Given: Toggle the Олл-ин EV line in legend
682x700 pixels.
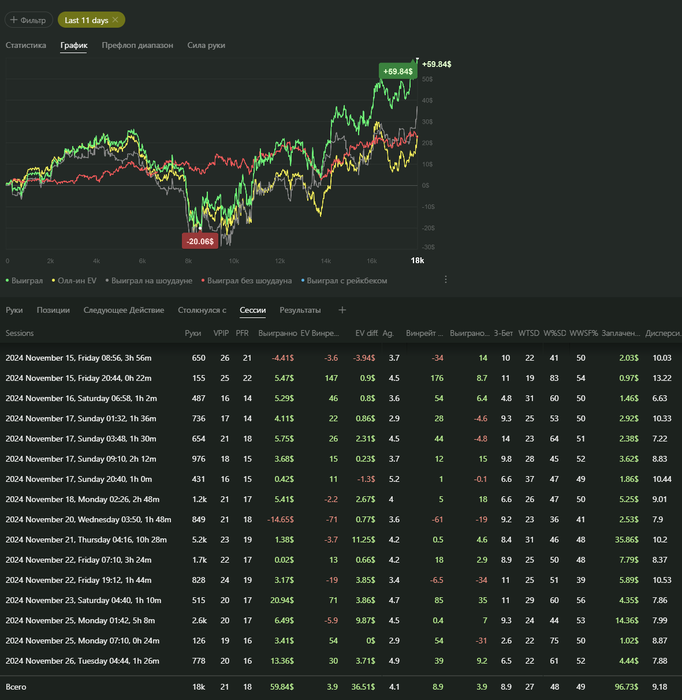Looking at the screenshot, I should pyautogui.click(x=75, y=280).
